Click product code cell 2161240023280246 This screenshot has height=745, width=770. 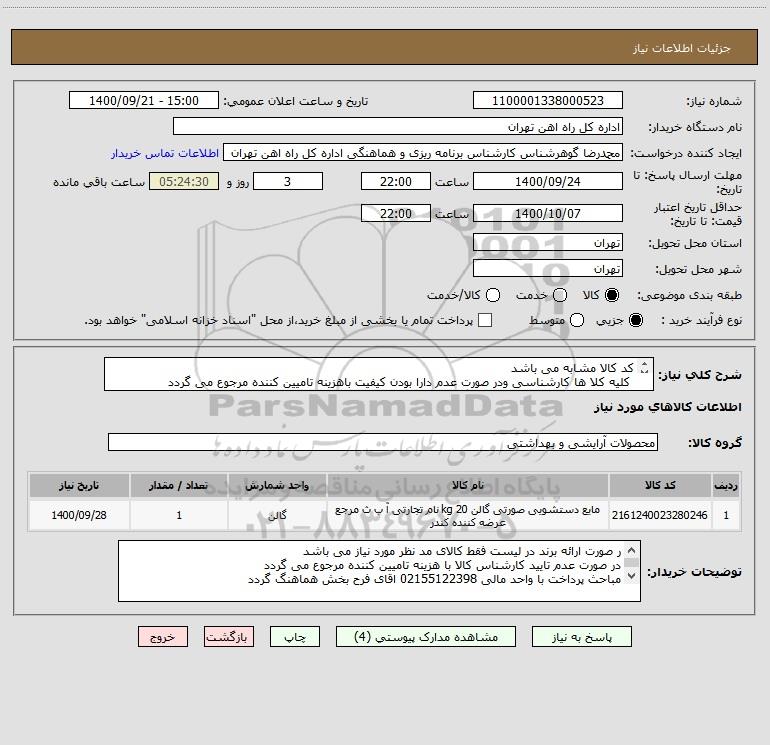click(x=660, y=515)
